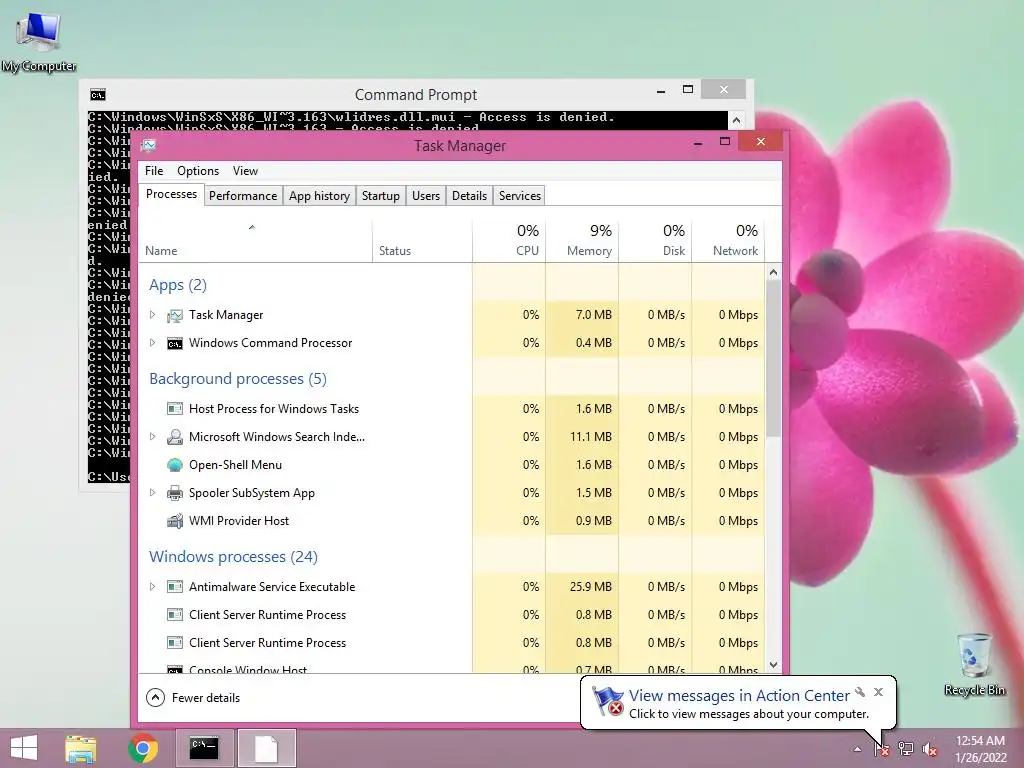The image size is (1024, 768).
Task: Click the Action Center flag tray icon
Action: 882,748
